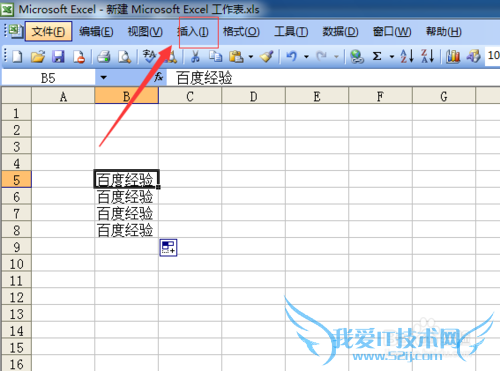Click the New blank workbook icon
Screen dimensions: 500x371
coord(17,57)
